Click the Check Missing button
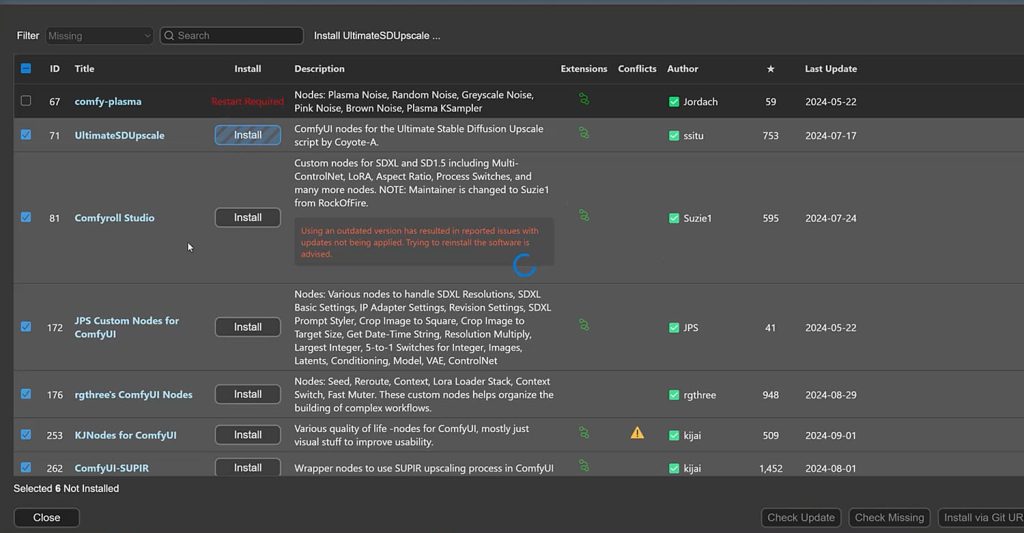1024x533 pixels. point(889,518)
